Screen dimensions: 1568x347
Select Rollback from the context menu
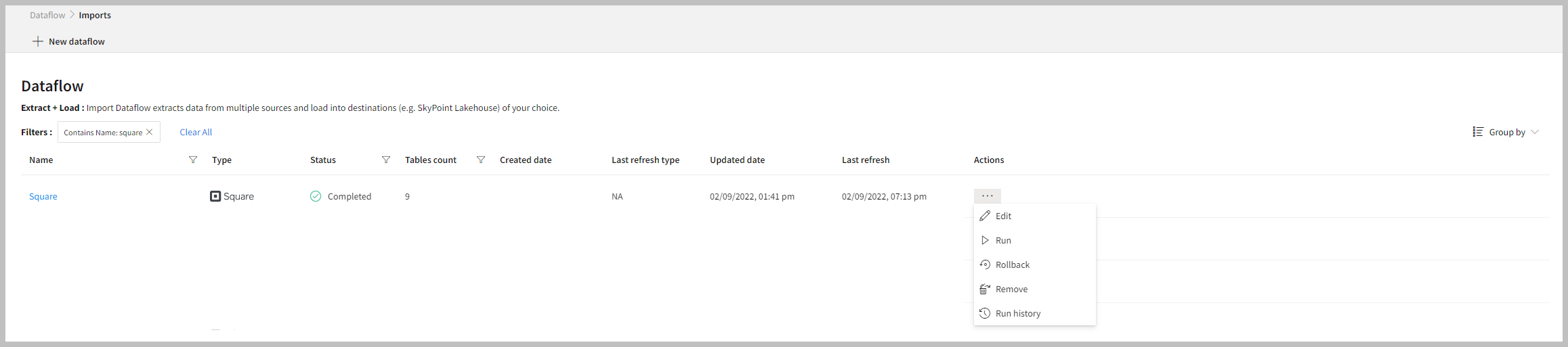click(1012, 264)
